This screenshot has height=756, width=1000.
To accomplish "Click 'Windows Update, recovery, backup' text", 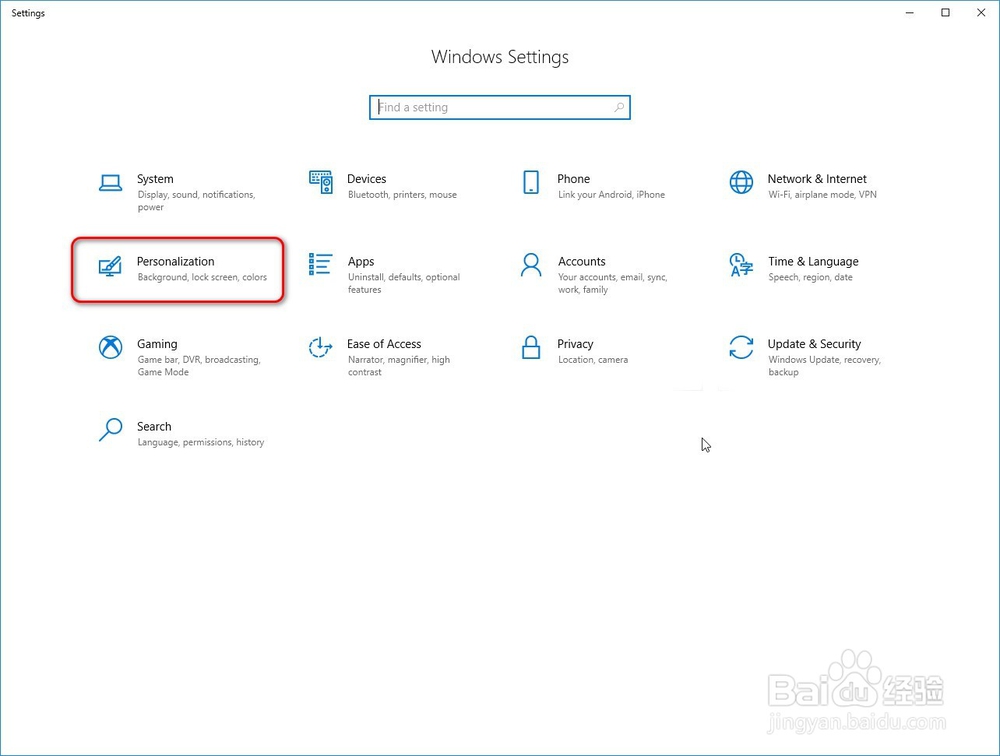I will pos(824,365).
